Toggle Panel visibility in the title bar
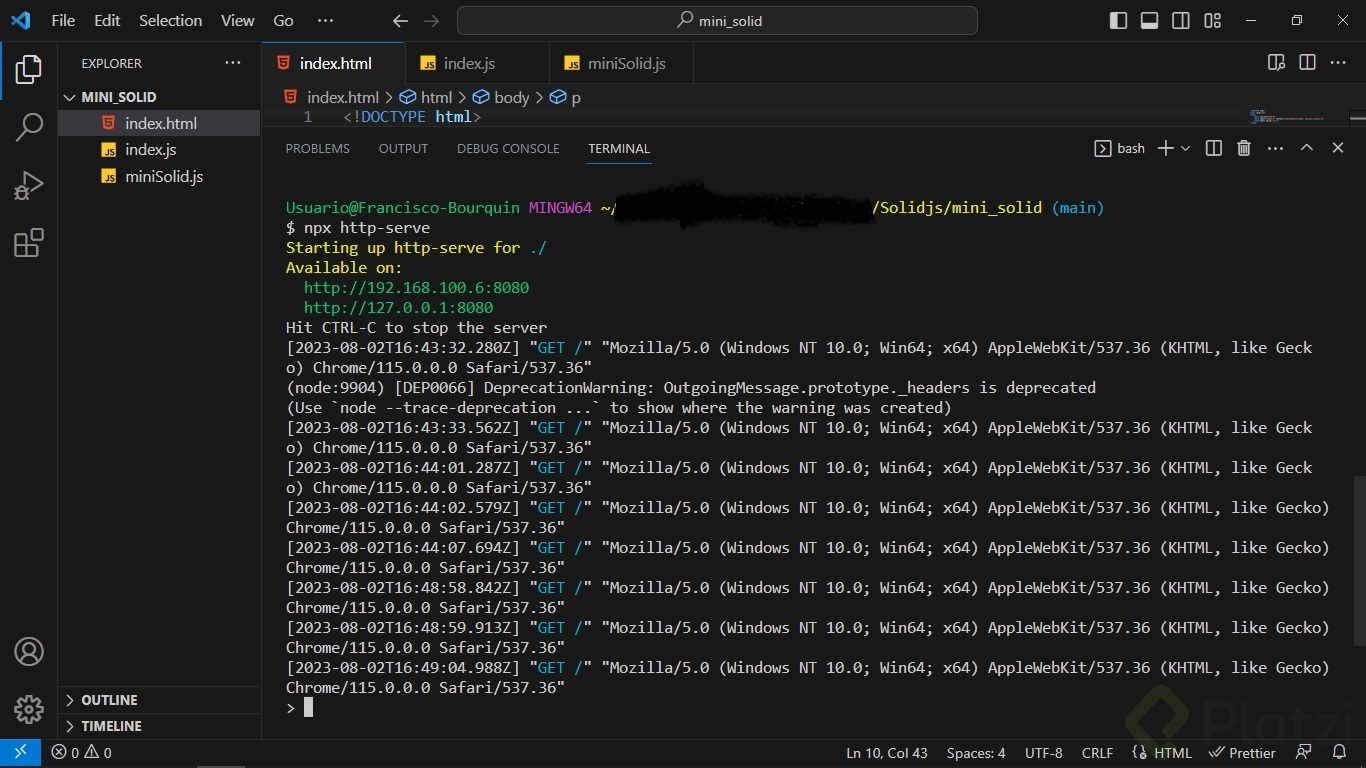The image size is (1366, 768). coord(1149,20)
